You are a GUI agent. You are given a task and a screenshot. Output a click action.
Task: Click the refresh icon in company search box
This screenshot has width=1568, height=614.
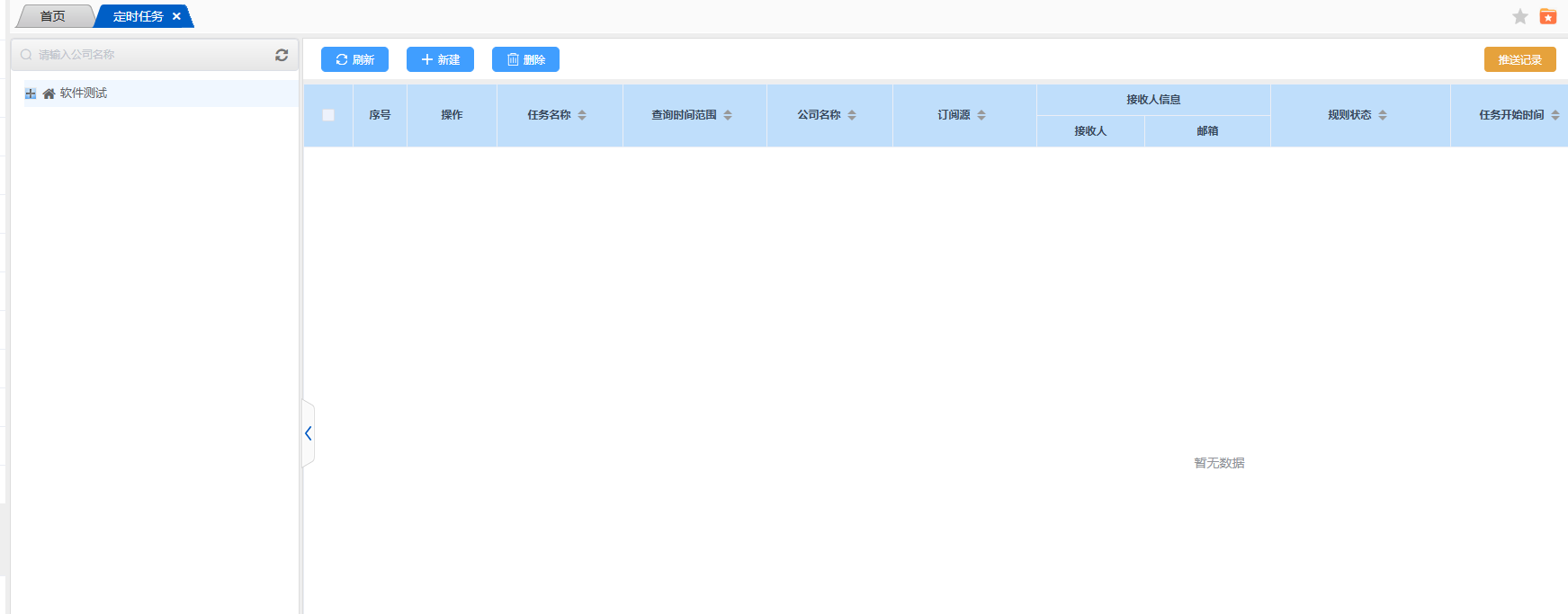click(x=282, y=55)
